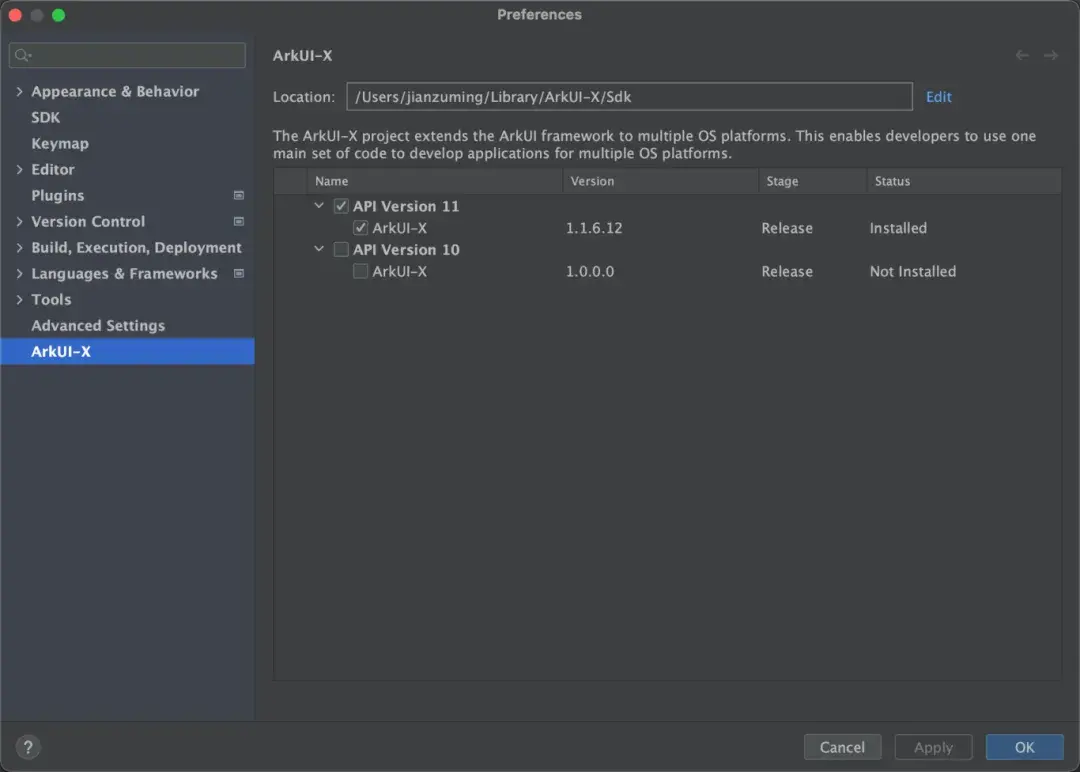1080x772 pixels.
Task: Click the forward navigation arrow icon
Action: point(1051,56)
